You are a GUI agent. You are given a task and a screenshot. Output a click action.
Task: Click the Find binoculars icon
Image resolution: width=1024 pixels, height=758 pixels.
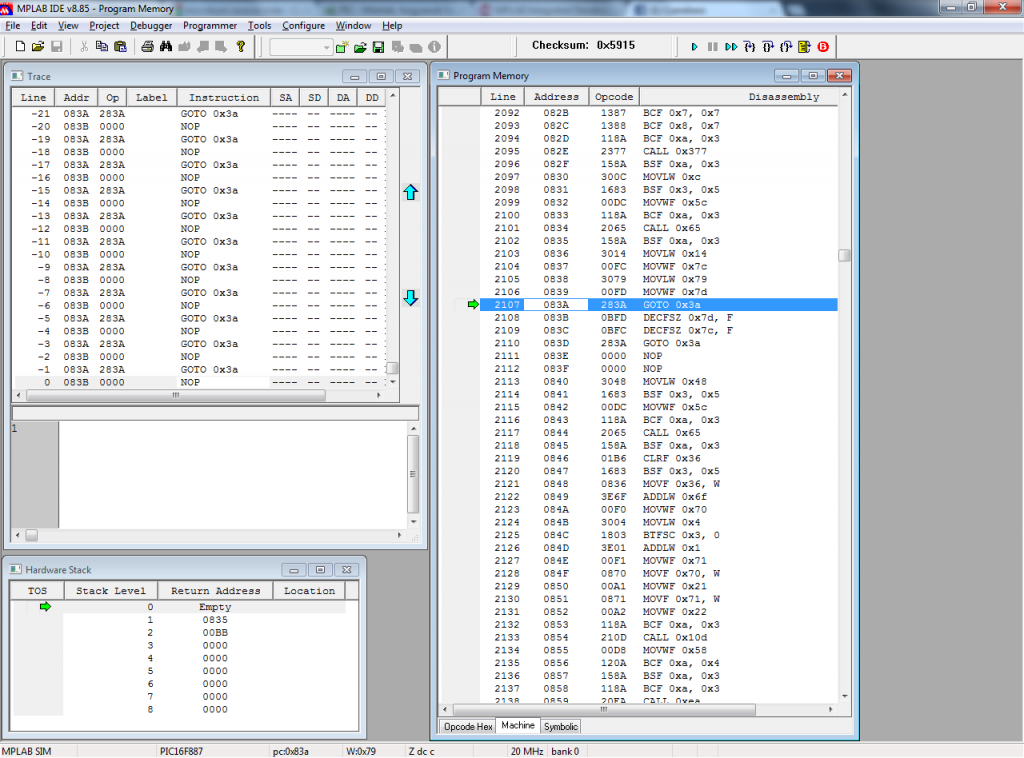[166, 46]
